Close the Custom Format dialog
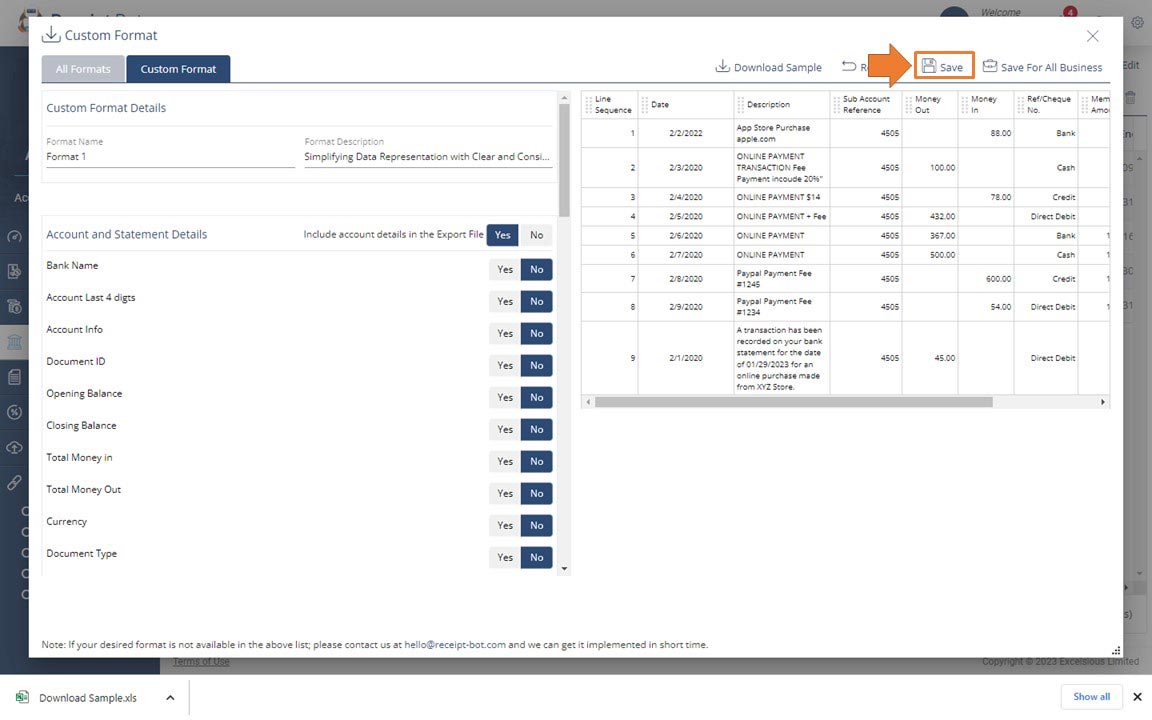Screen dimensions: 1152x720 (1092, 36)
